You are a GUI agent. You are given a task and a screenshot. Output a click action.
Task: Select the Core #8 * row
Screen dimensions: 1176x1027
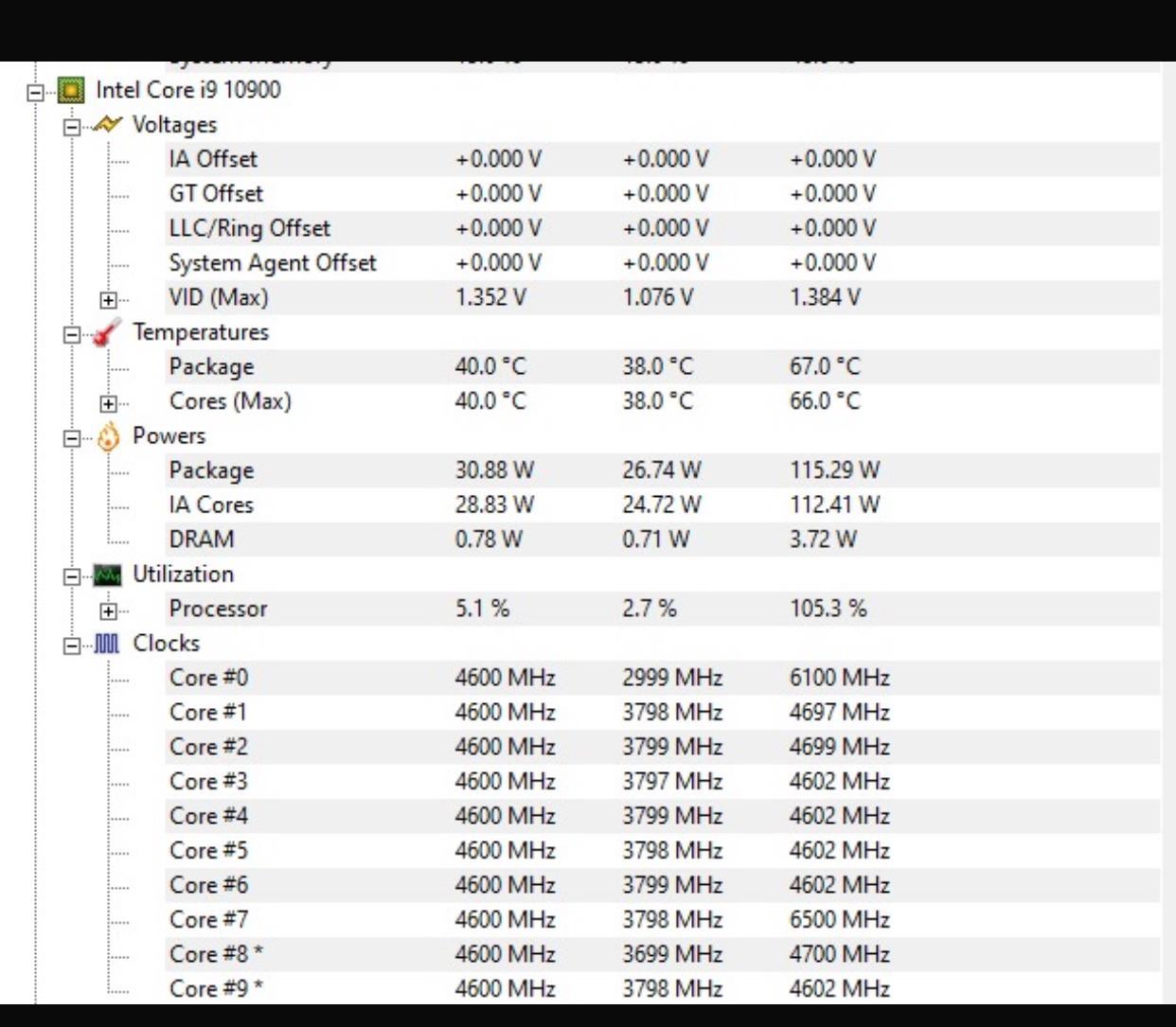click(x=663, y=954)
